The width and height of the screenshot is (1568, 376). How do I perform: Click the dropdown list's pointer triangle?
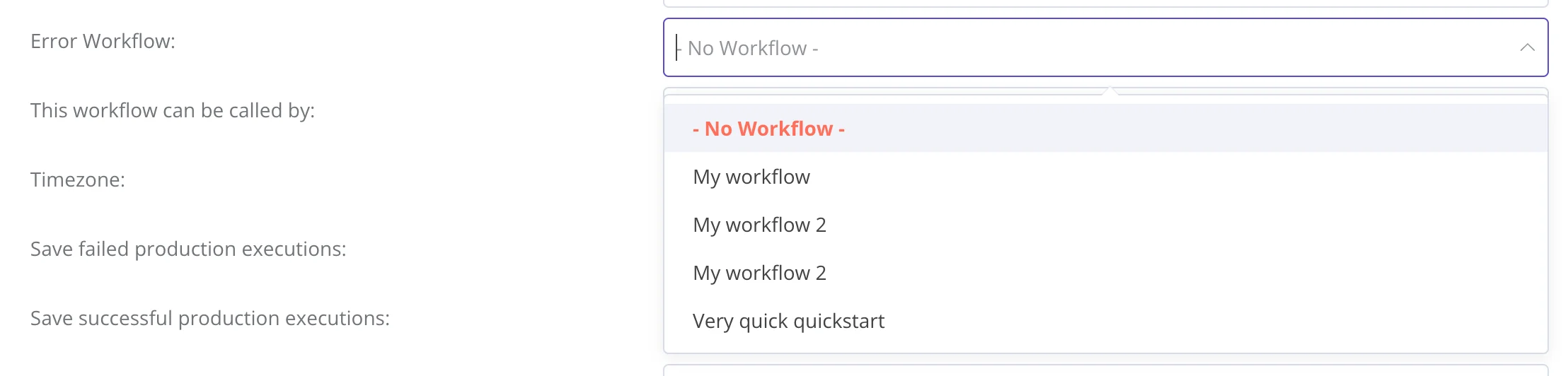[x=1111, y=91]
